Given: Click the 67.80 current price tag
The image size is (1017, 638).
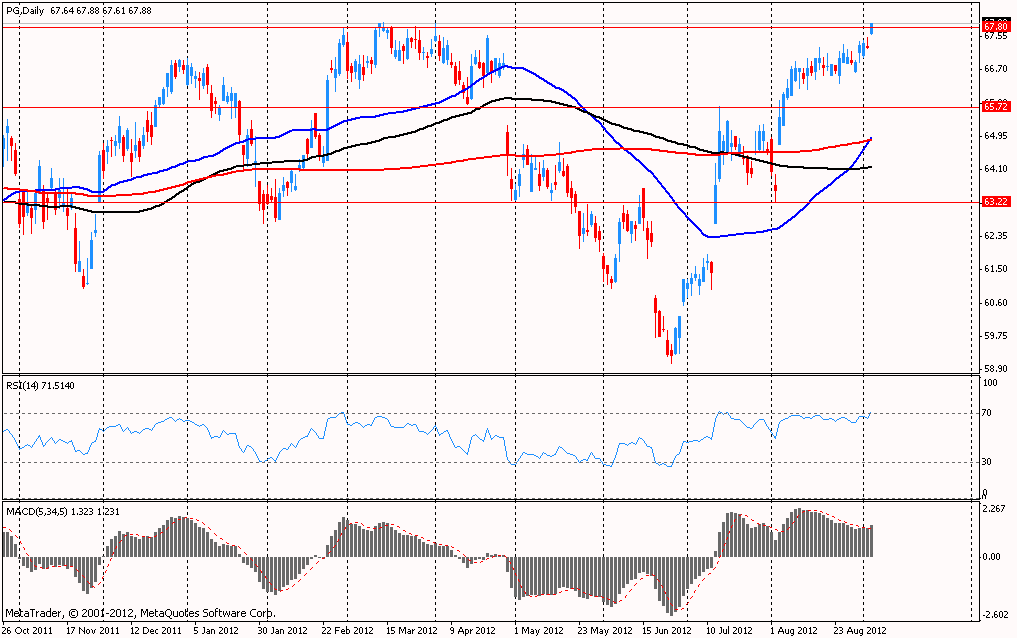Looking at the screenshot, I should click(995, 27).
